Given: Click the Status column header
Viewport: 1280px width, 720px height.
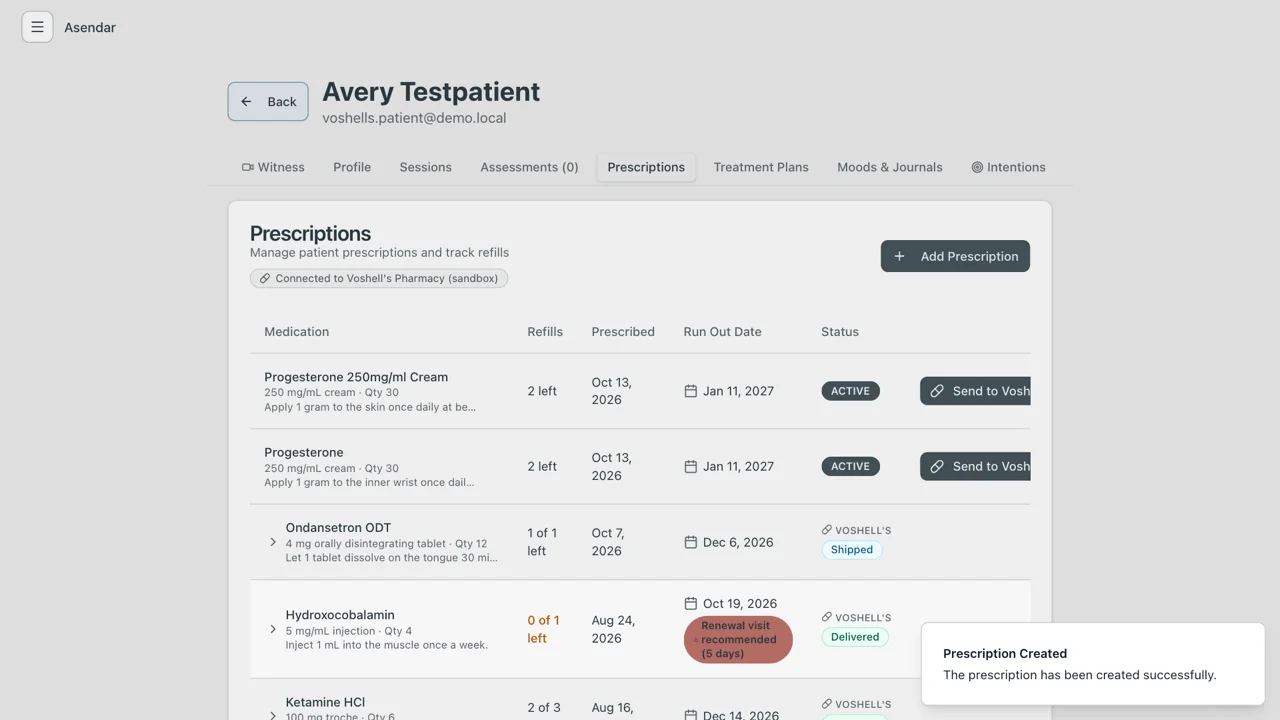Looking at the screenshot, I should pos(840,331).
